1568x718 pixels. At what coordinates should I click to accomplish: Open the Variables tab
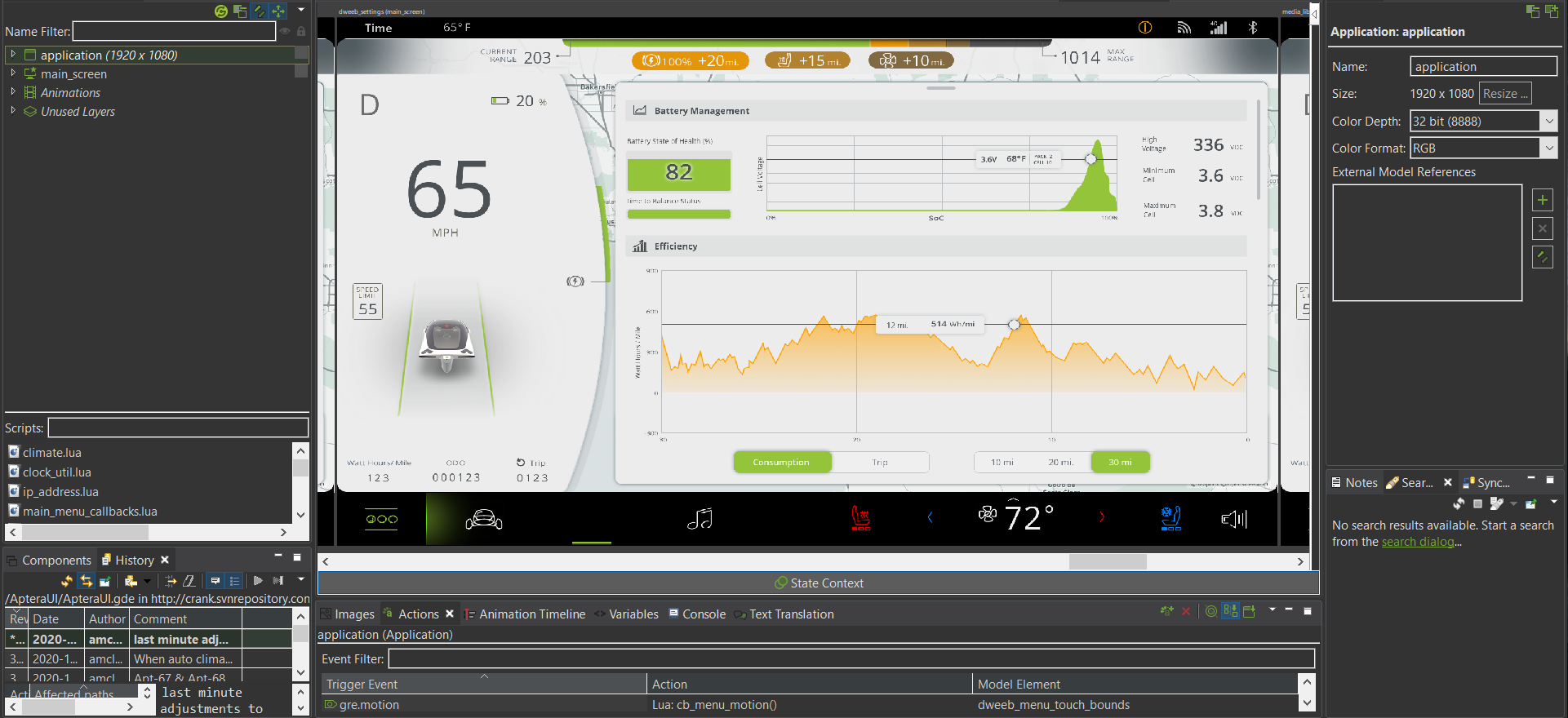click(626, 614)
